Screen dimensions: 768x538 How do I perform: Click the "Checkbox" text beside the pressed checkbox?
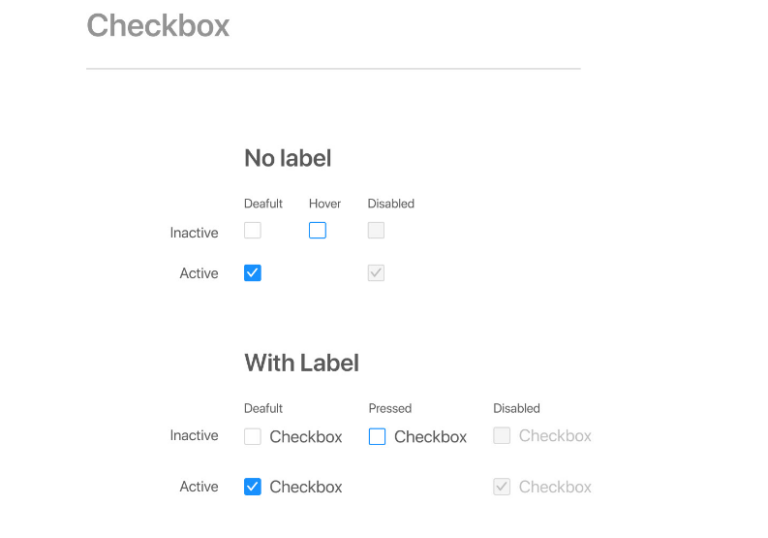(x=430, y=437)
